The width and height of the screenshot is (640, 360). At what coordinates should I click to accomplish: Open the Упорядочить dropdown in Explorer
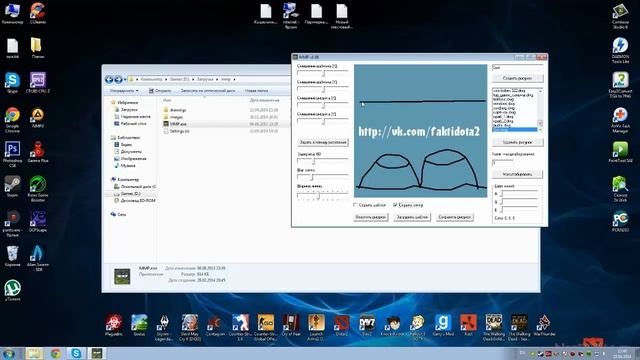pos(124,91)
